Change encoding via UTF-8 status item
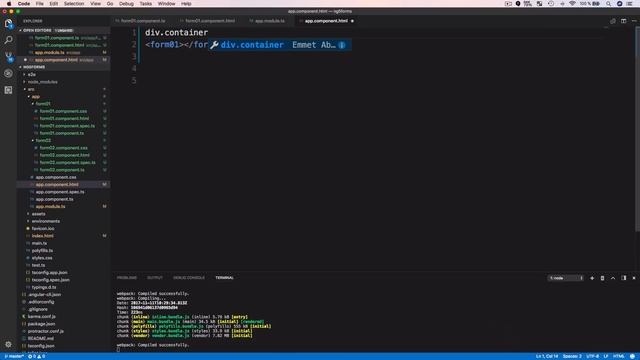The width and height of the screenshot is (640, 360). [x=592, y=356]
